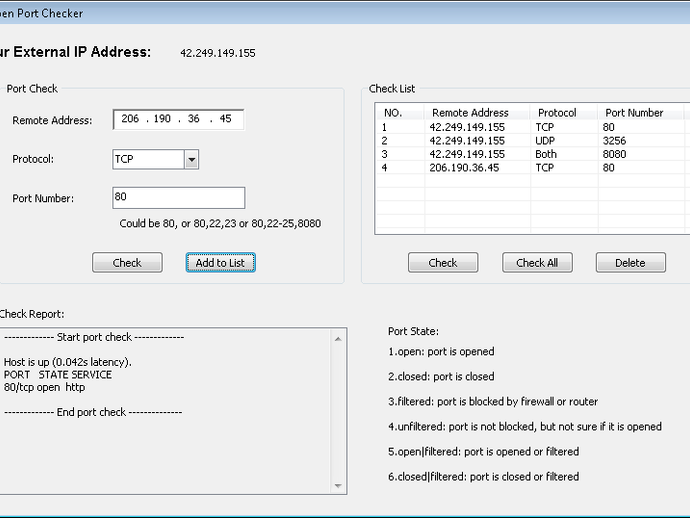Click the 'Start port check' report line
The height and width of the screenshot is (518, 690).
coord(94,337)
